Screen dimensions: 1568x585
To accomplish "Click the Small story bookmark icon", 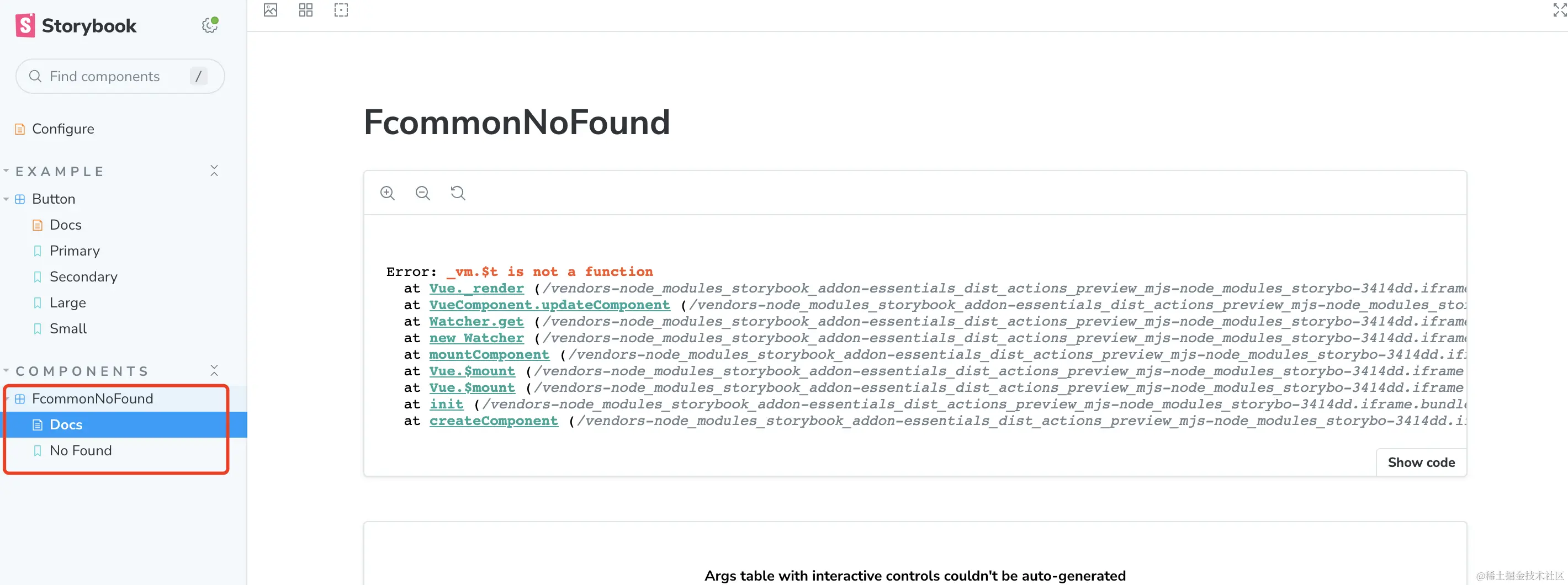I will click(38, 329).
